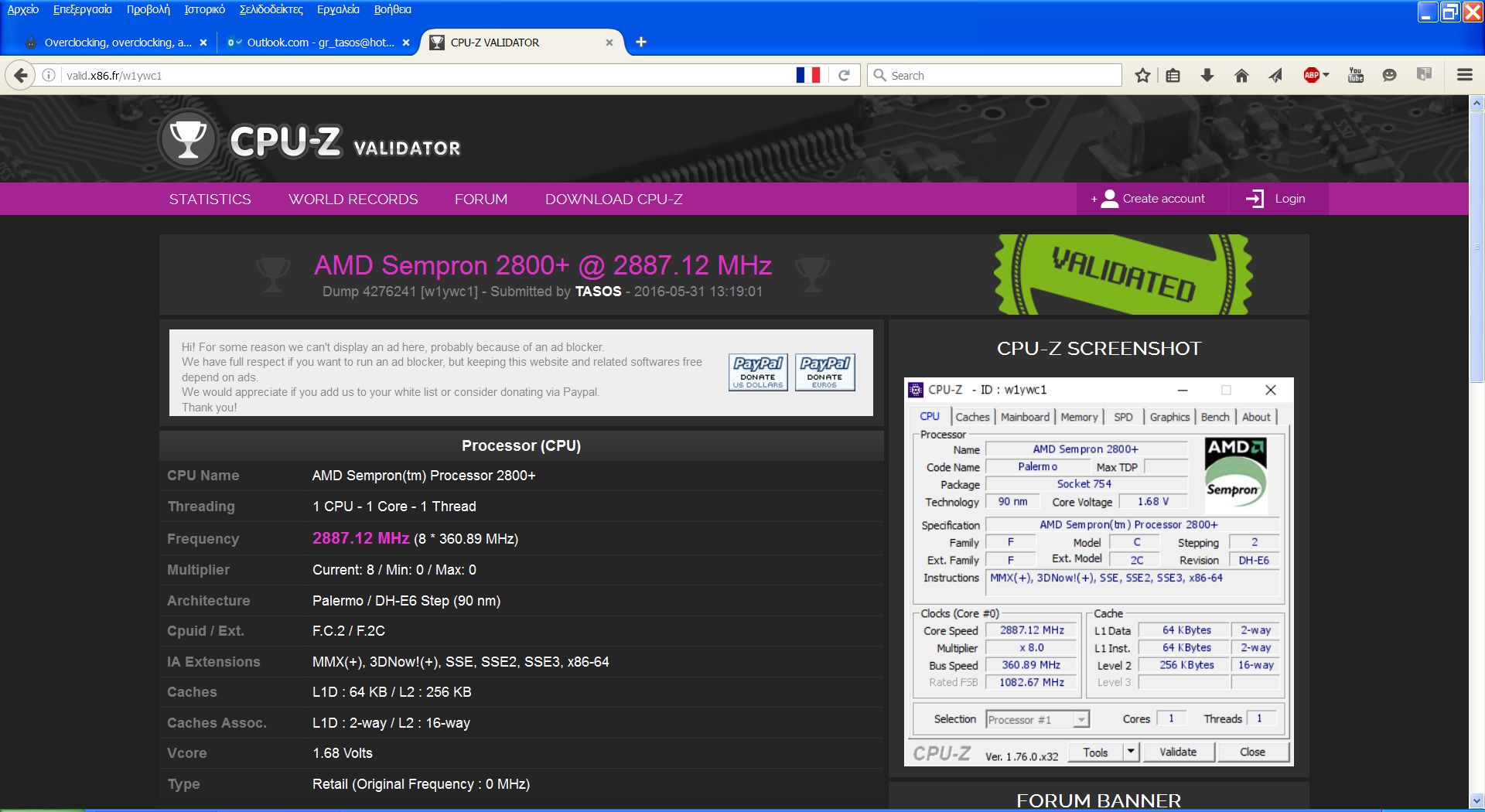Open the Σελιδοδείκτες menu
Image resolution: width=1485 pixels, height=812 pixels.
(271, 9)
